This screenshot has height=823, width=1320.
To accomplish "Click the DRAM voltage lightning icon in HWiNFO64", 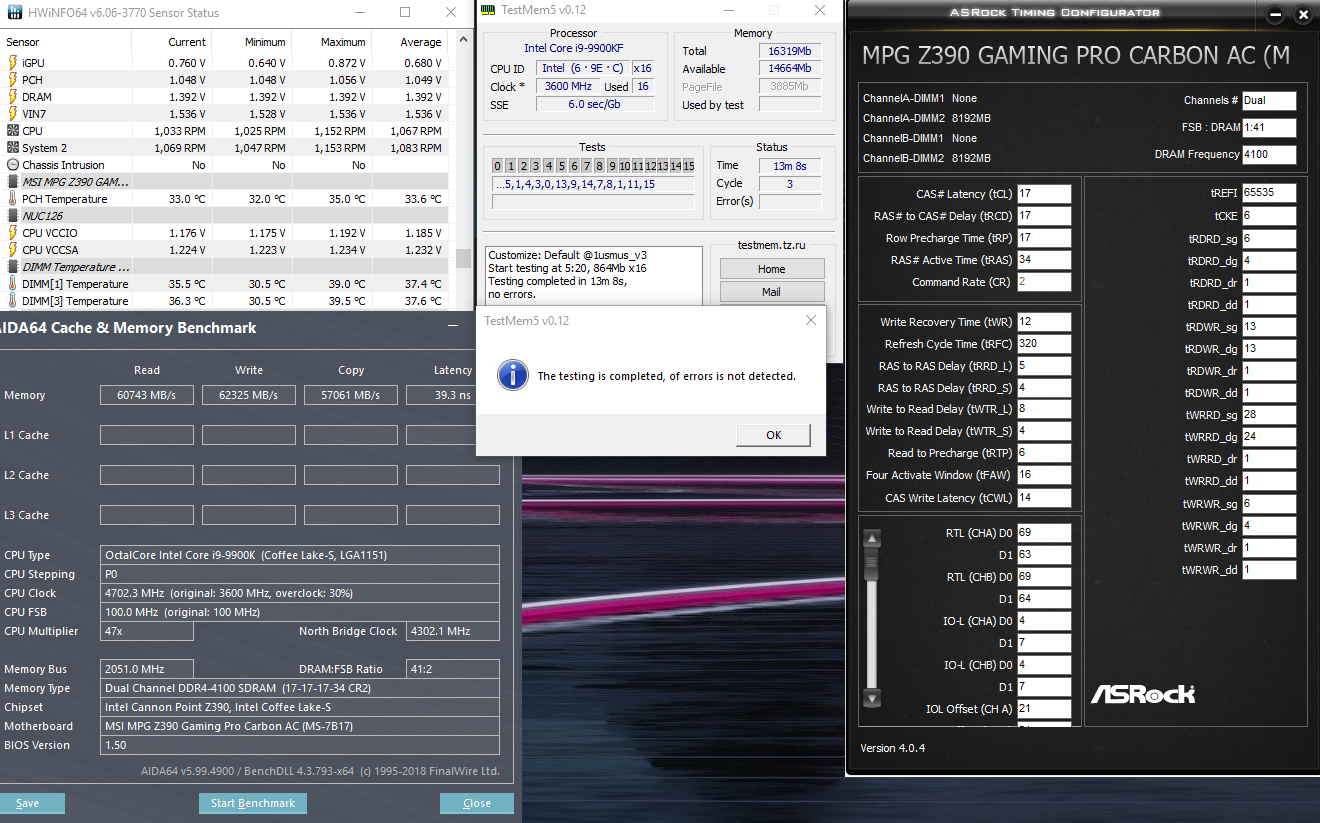I will coord(13,97).
